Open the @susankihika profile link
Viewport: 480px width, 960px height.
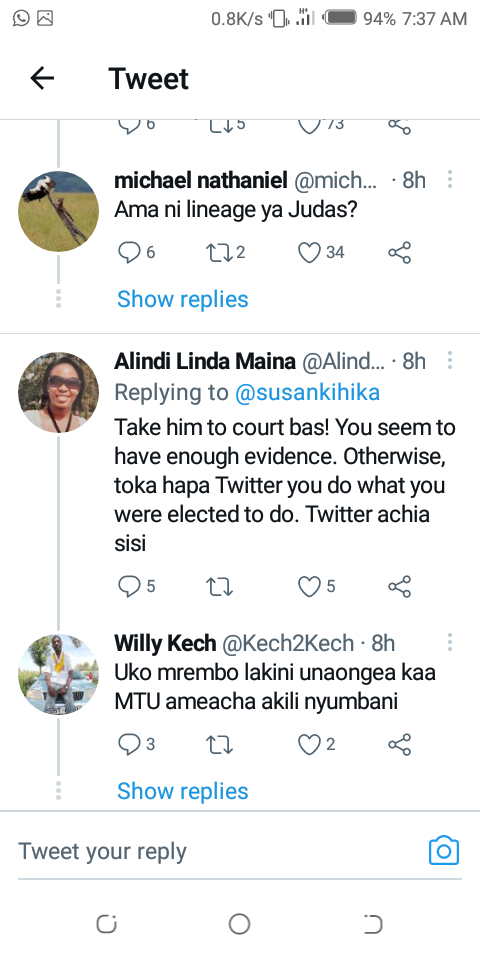tap(307, 392)
